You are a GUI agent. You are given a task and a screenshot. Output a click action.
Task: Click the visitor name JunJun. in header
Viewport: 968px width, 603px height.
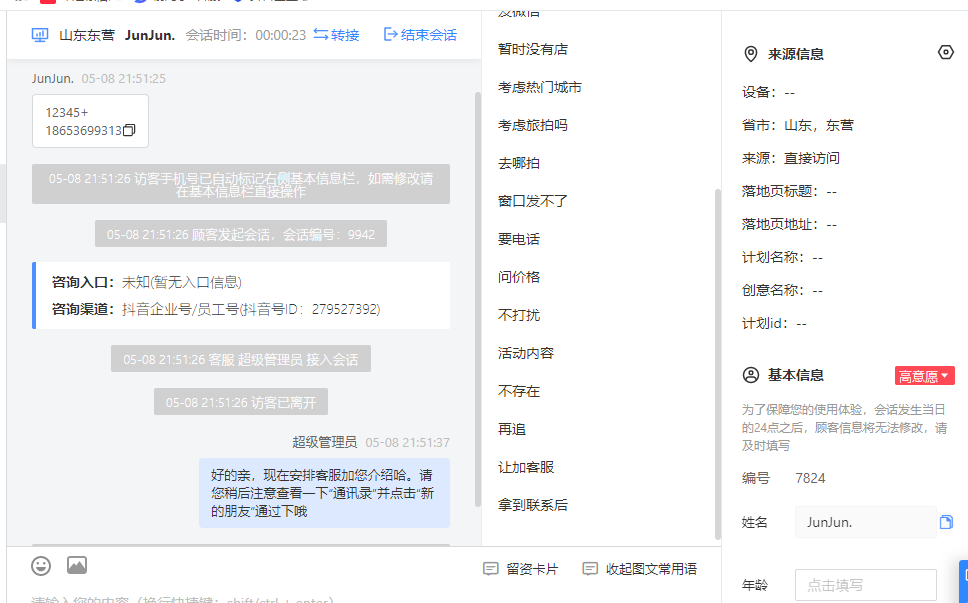point(150,35)
